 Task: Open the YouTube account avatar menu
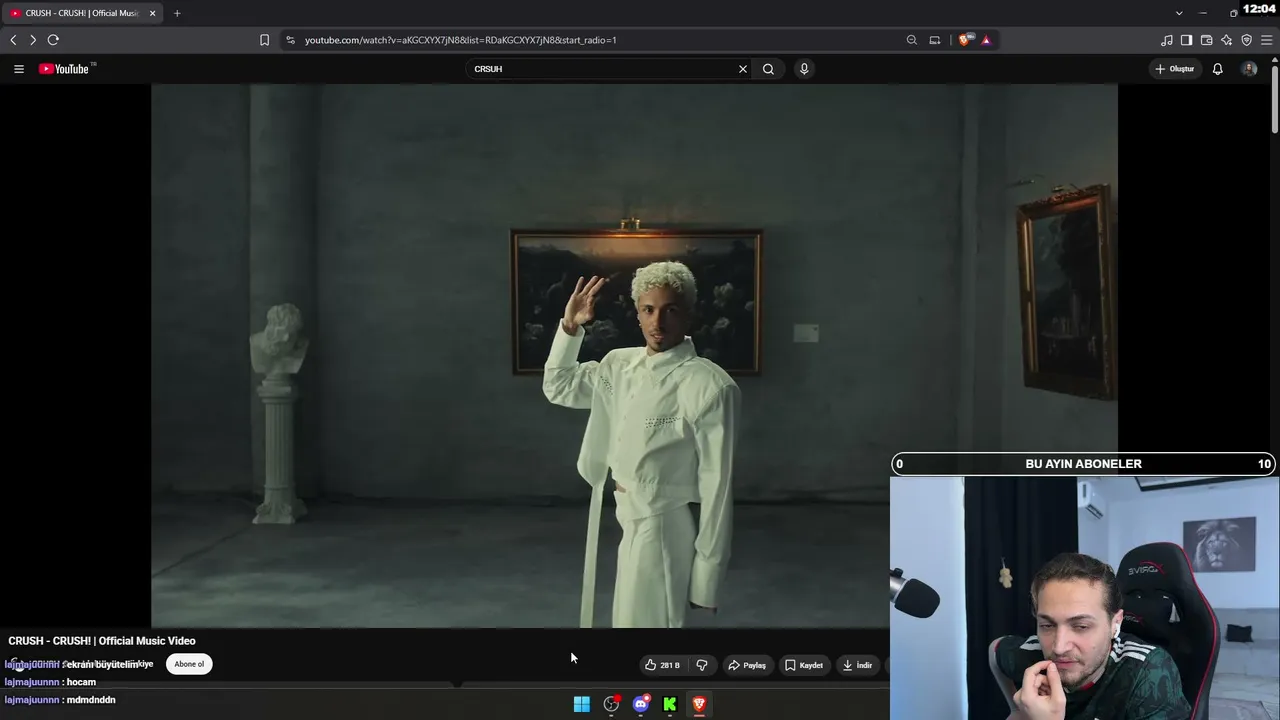click(x=1249, y=69)
